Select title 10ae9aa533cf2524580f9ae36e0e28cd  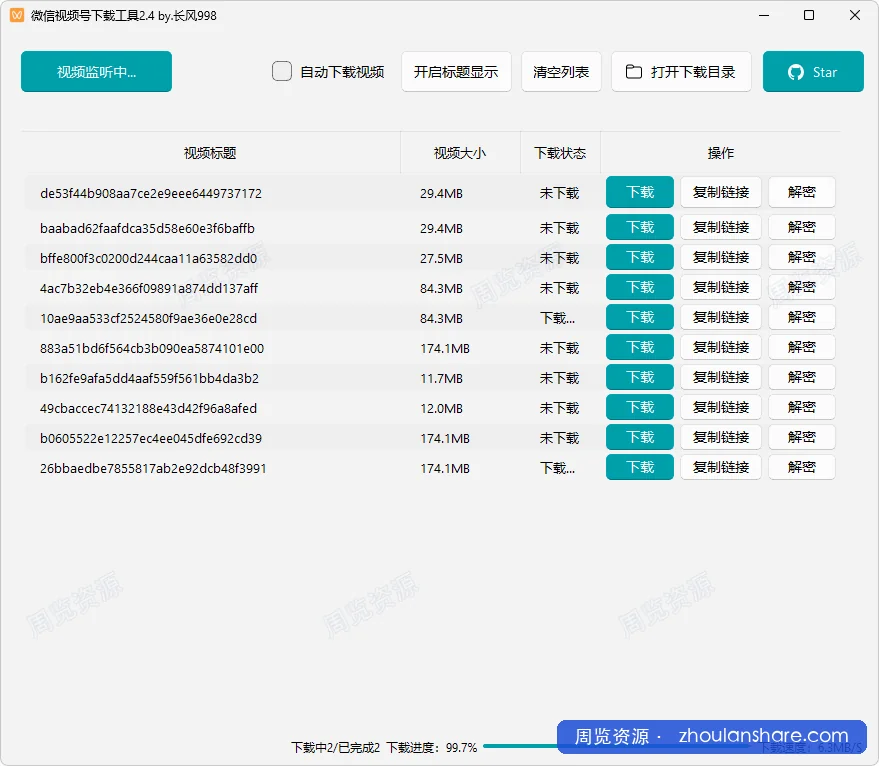149,319
